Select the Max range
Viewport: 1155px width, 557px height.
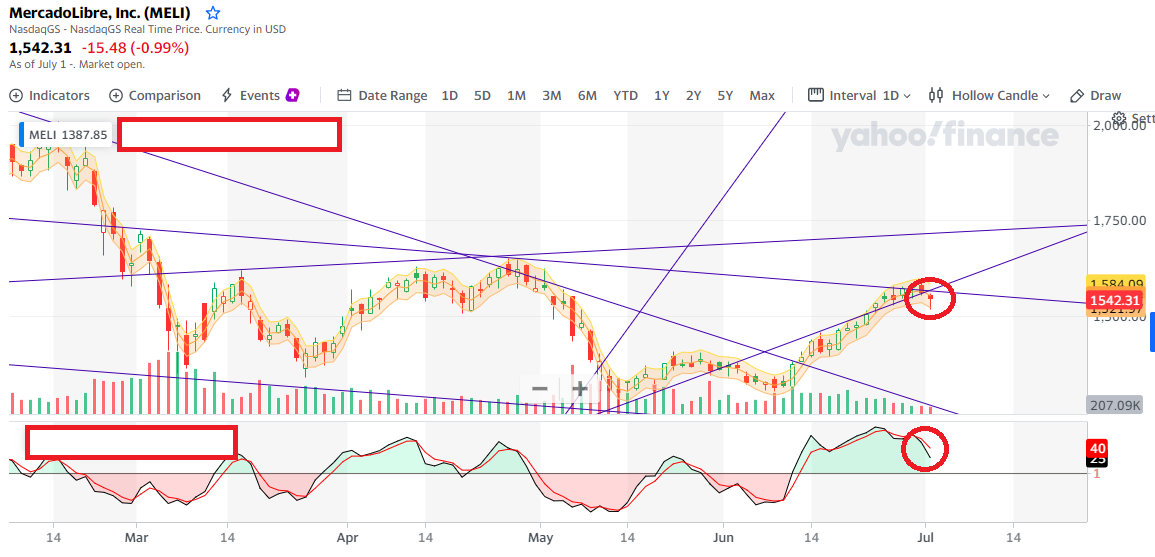762,95
